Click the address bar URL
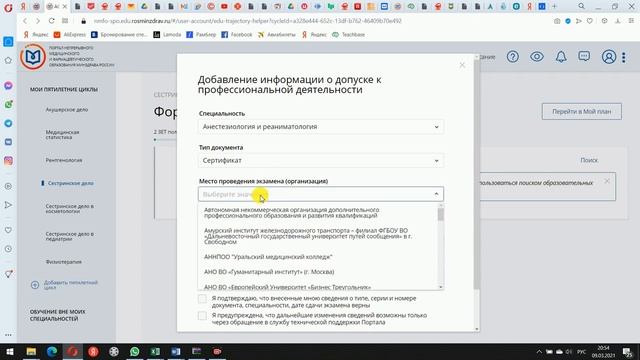640x360 pixels. click(x=247, y=21)
